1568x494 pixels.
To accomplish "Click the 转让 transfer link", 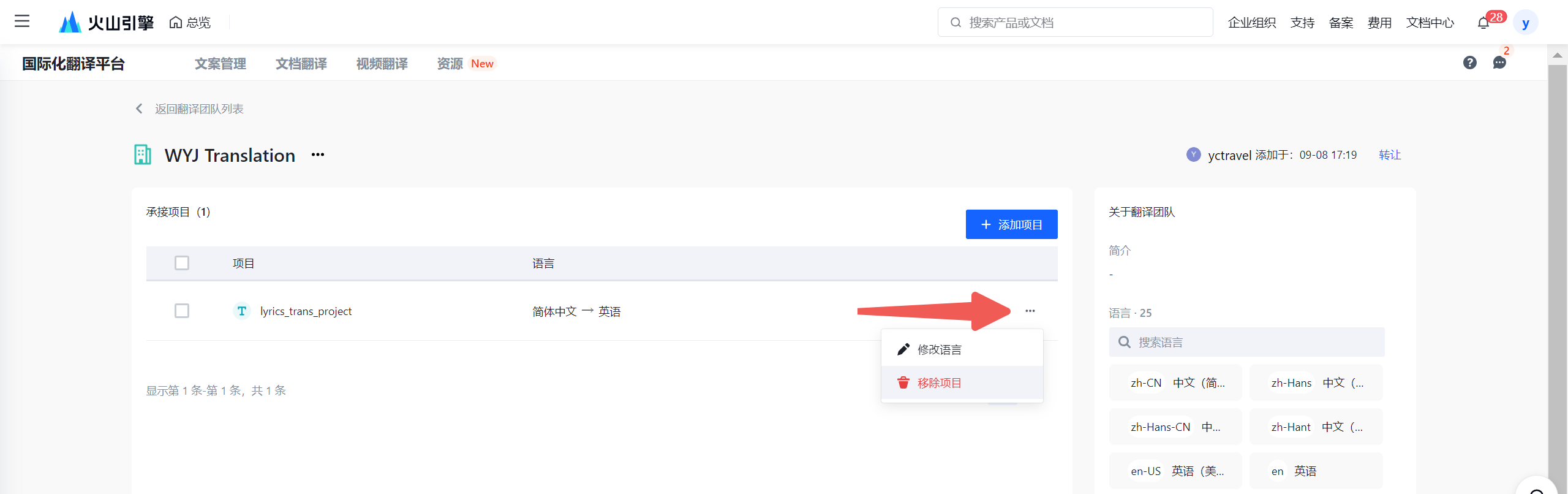I will tap(1389, 155).
